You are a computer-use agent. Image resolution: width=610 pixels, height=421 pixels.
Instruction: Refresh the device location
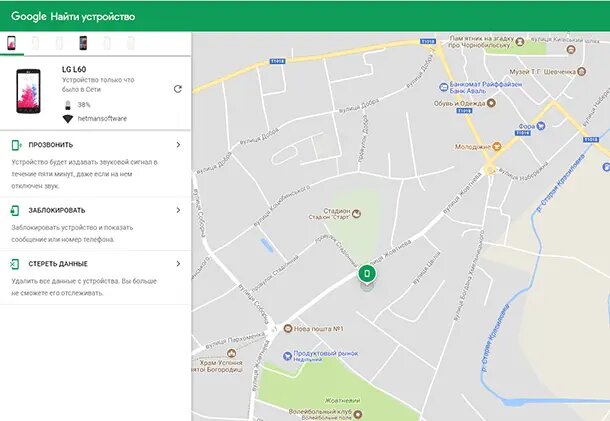click(x=178, y=89)
